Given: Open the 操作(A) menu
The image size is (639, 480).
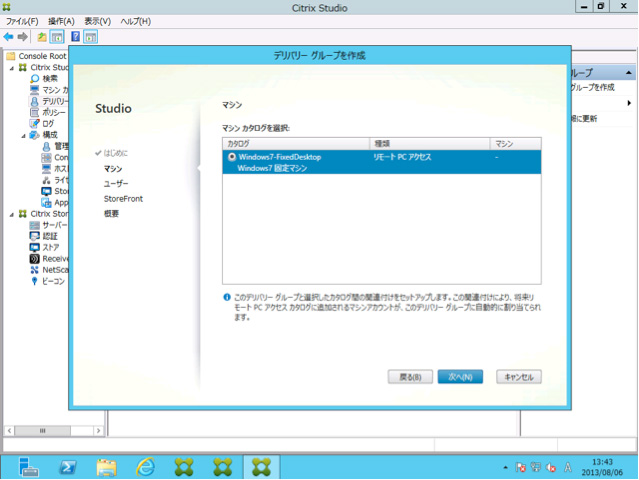Looking at the screenshot, I should coord(61,22).
